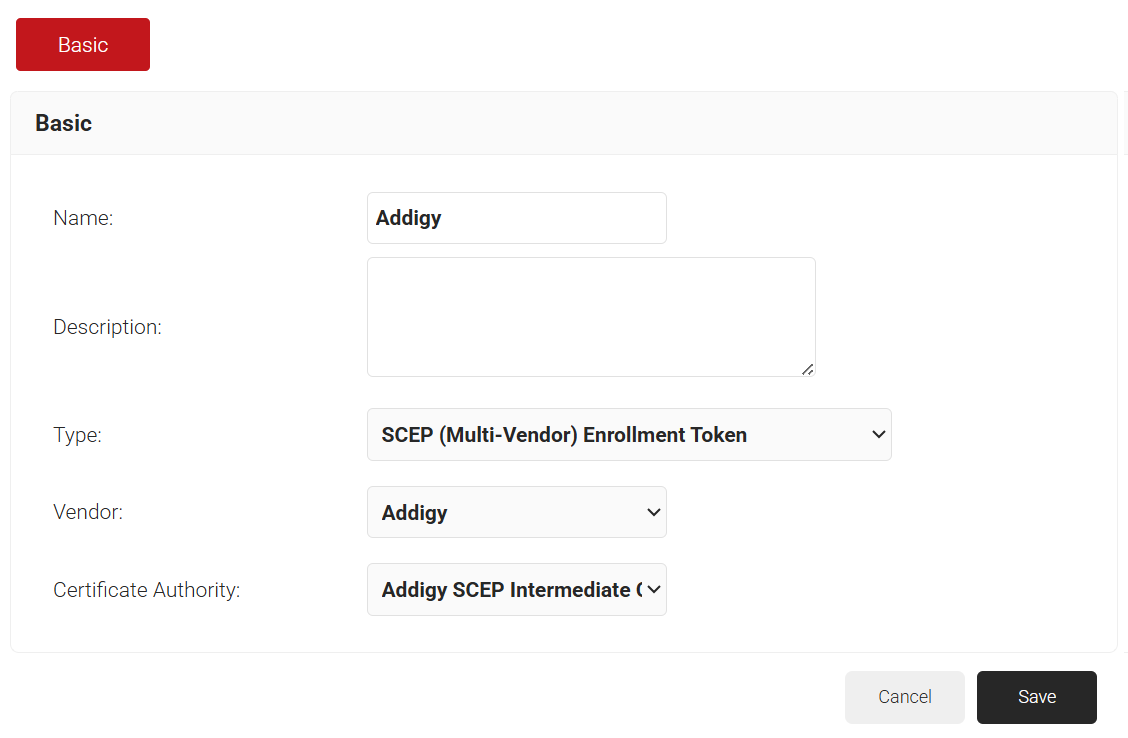
Task: Click the red Basic tab button
Action: [83, 45]
